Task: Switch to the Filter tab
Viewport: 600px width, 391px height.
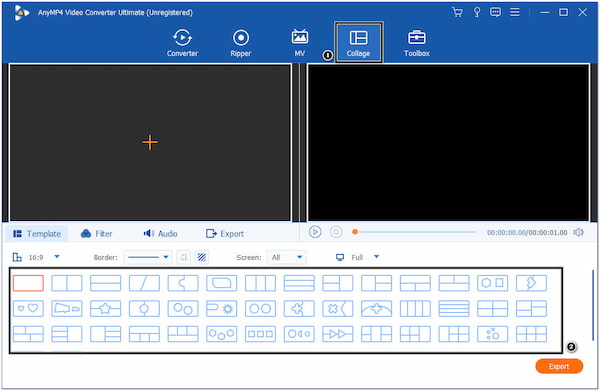Action: pyautogui.click(x=96, y=233)
